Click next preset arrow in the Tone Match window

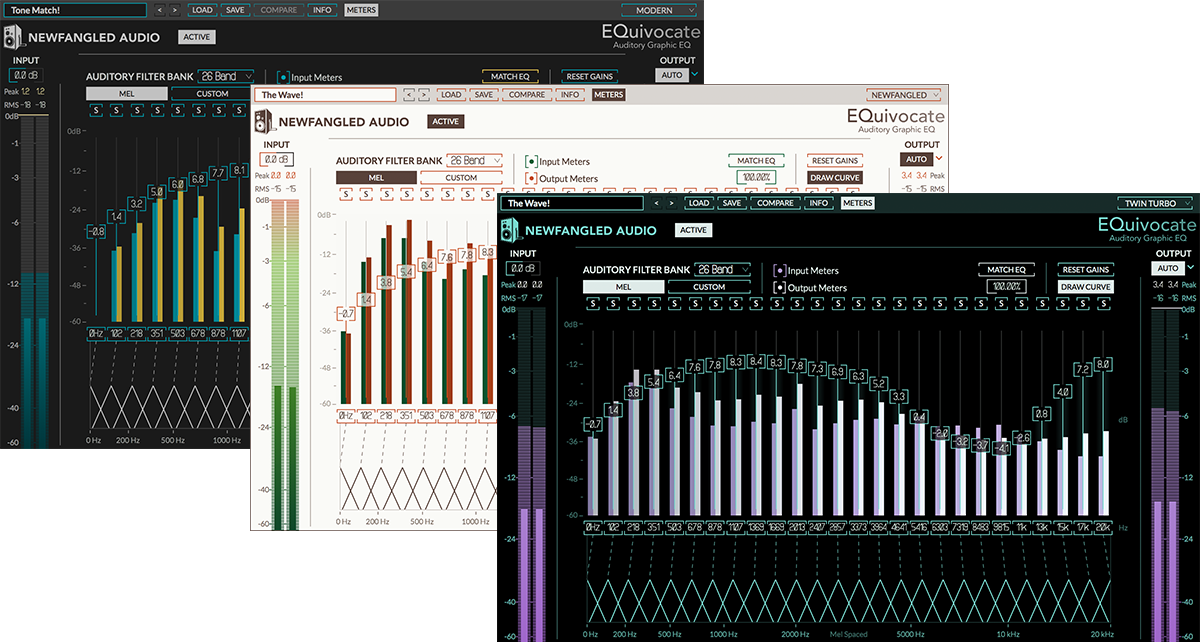click(x=175, y=10)
